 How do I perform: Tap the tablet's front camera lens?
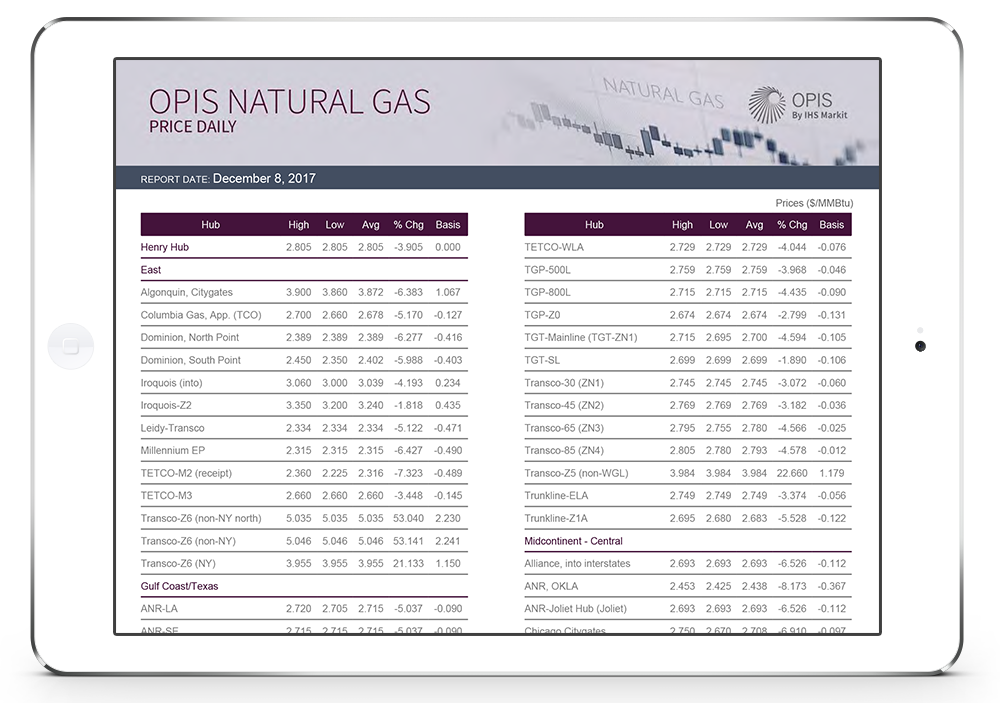tap(920, 346)
